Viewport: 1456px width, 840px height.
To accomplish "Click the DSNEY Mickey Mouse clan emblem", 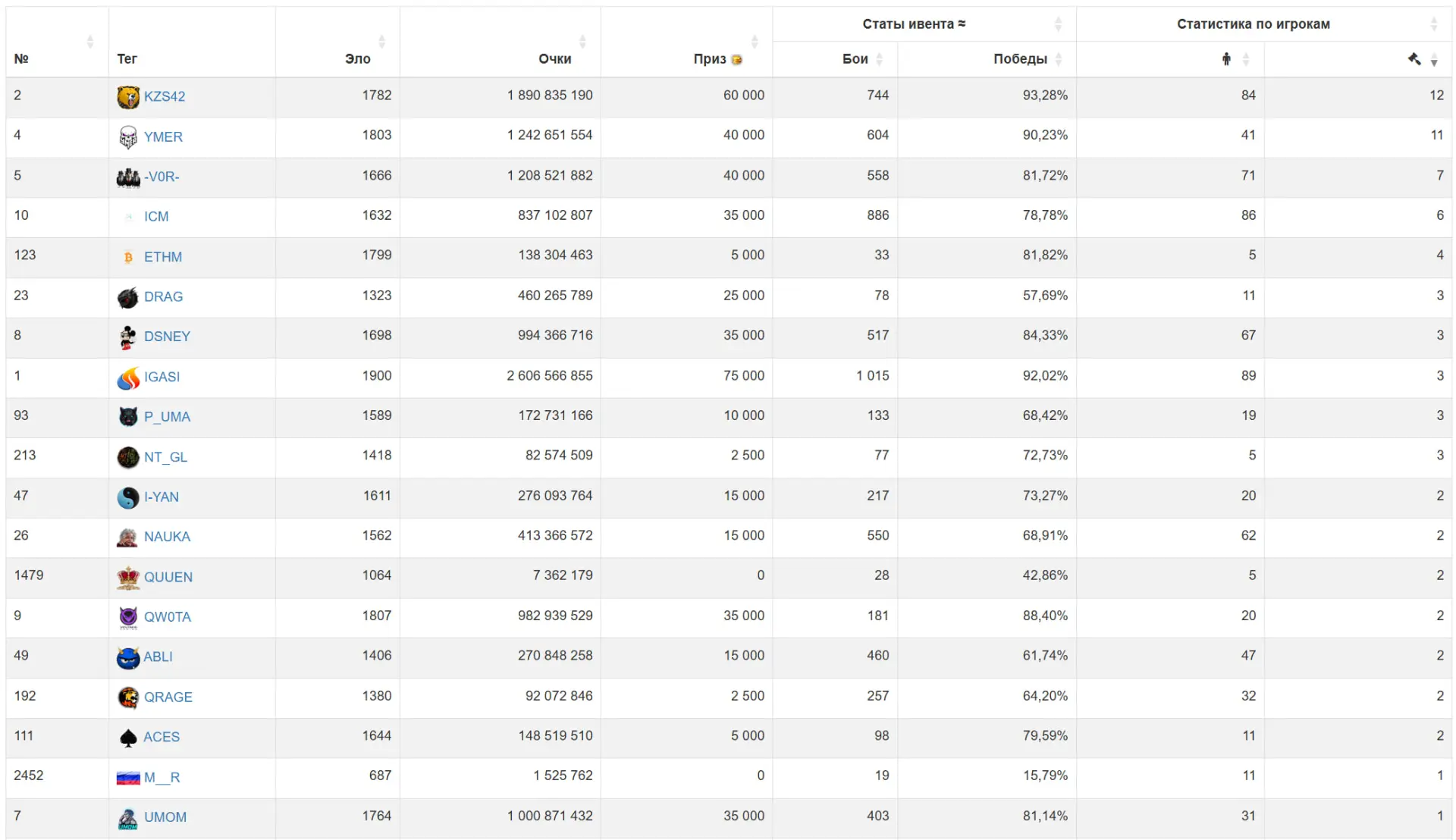I will click(x=128, y=337).
